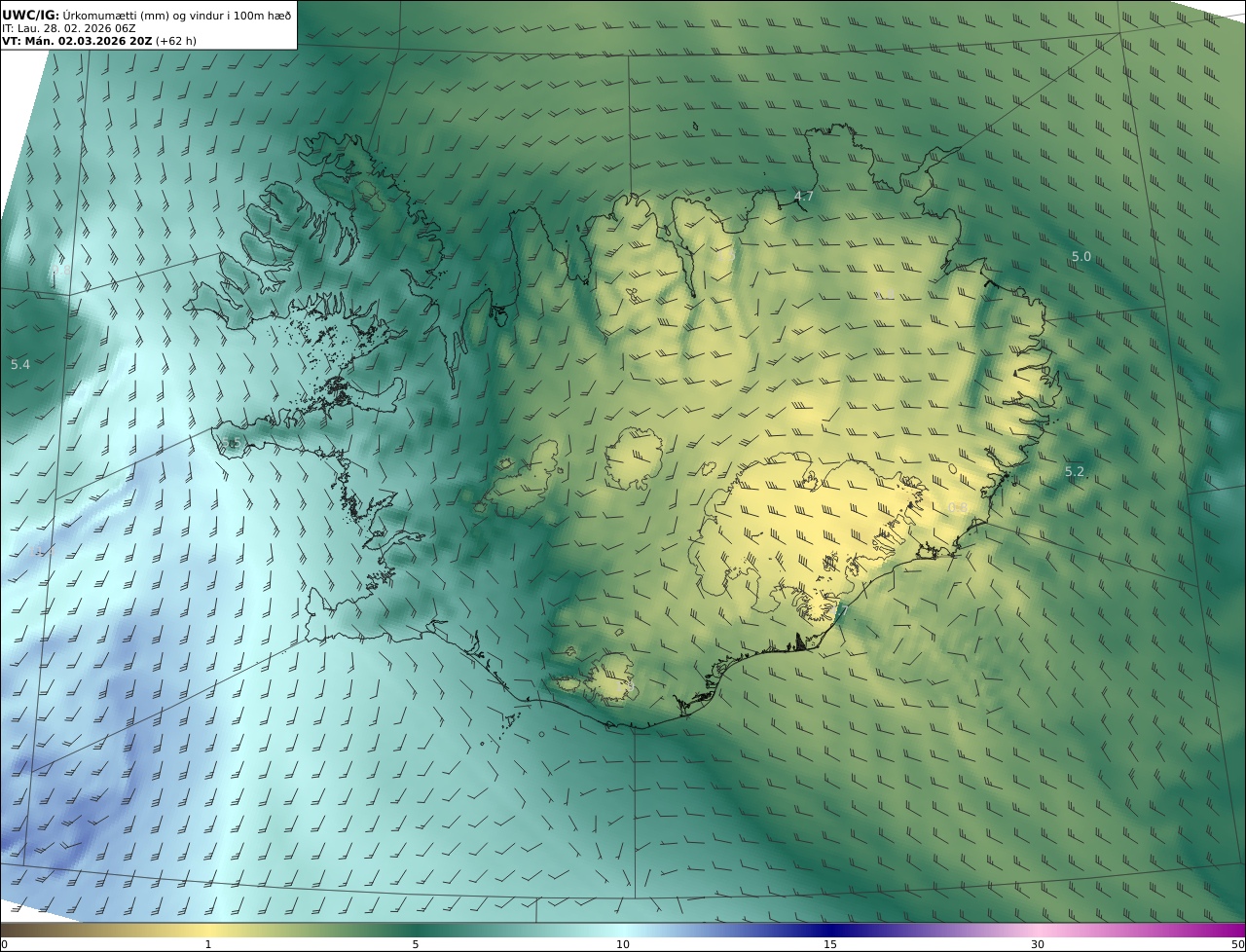Click the map title 'Úrkomumætti (mm) og vindur'
Image resolution: width=1246 pixels, height=952 pixels.
pyautogui.click(x=152, y=15)
